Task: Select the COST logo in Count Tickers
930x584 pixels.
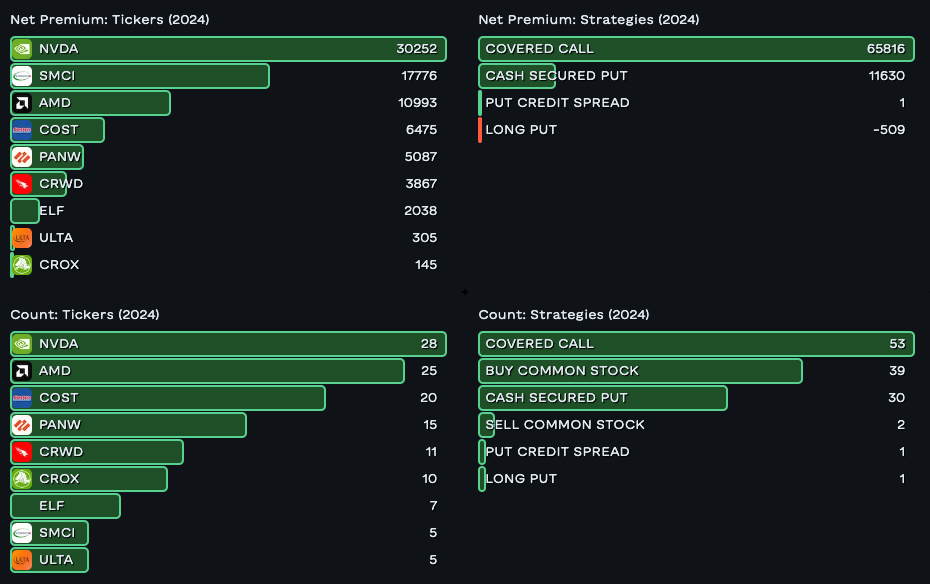Action: [x=22, y=398]
